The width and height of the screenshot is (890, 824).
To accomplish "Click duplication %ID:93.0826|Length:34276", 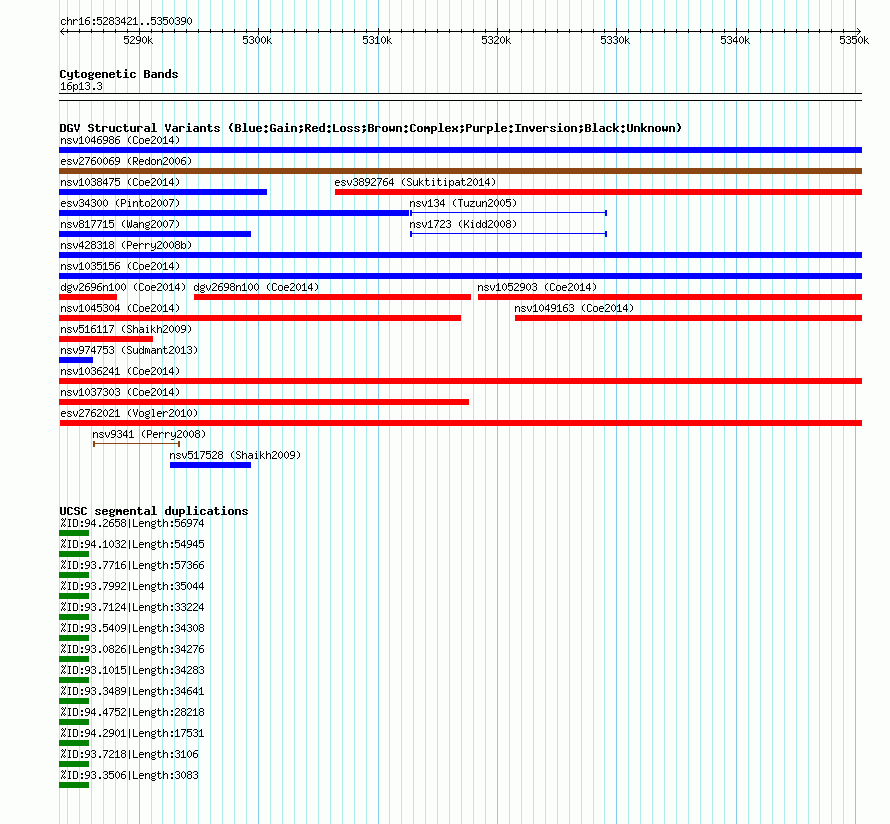I will (x=132, y=649).
